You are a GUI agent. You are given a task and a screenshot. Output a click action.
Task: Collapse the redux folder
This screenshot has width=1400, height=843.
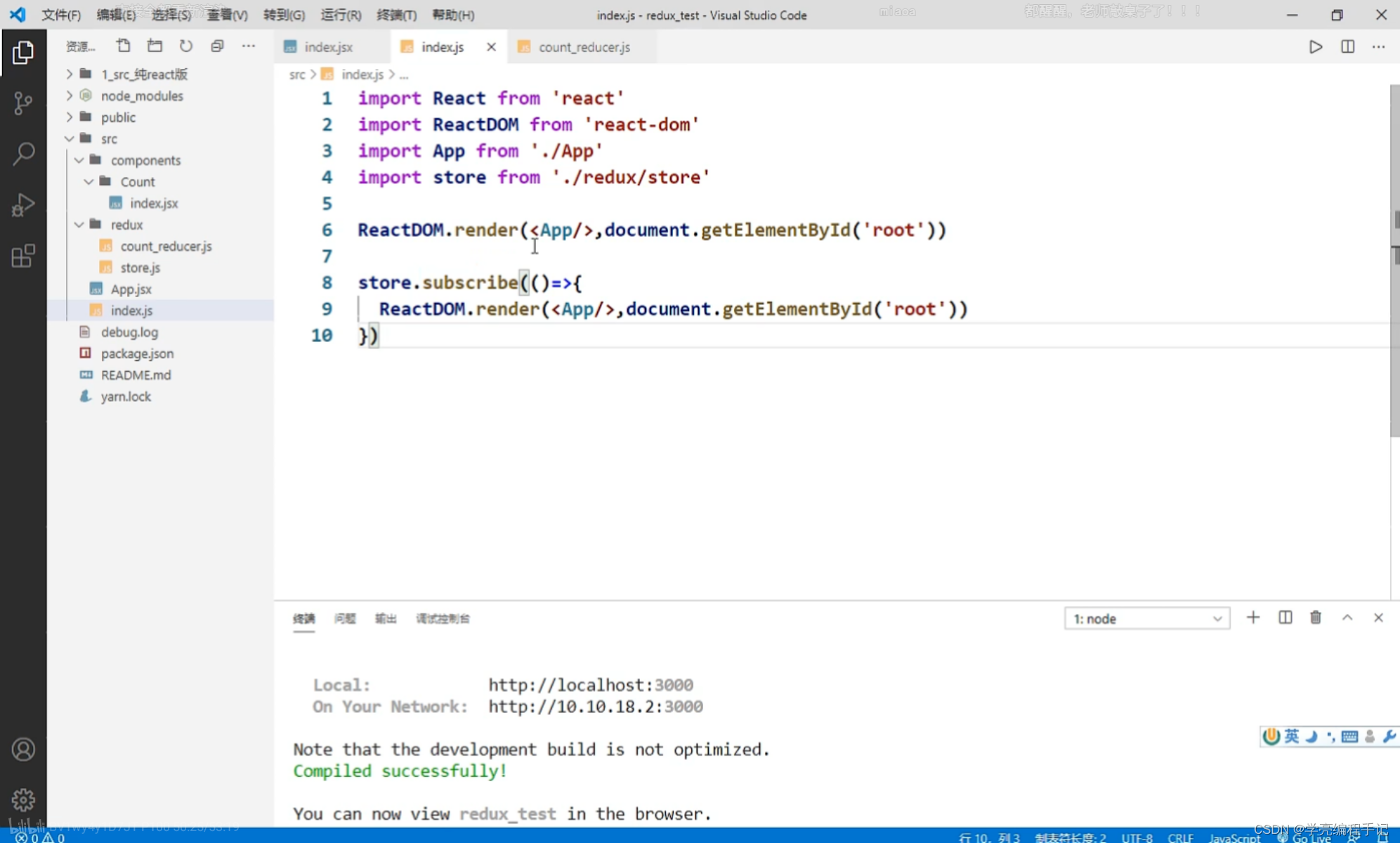160,225
